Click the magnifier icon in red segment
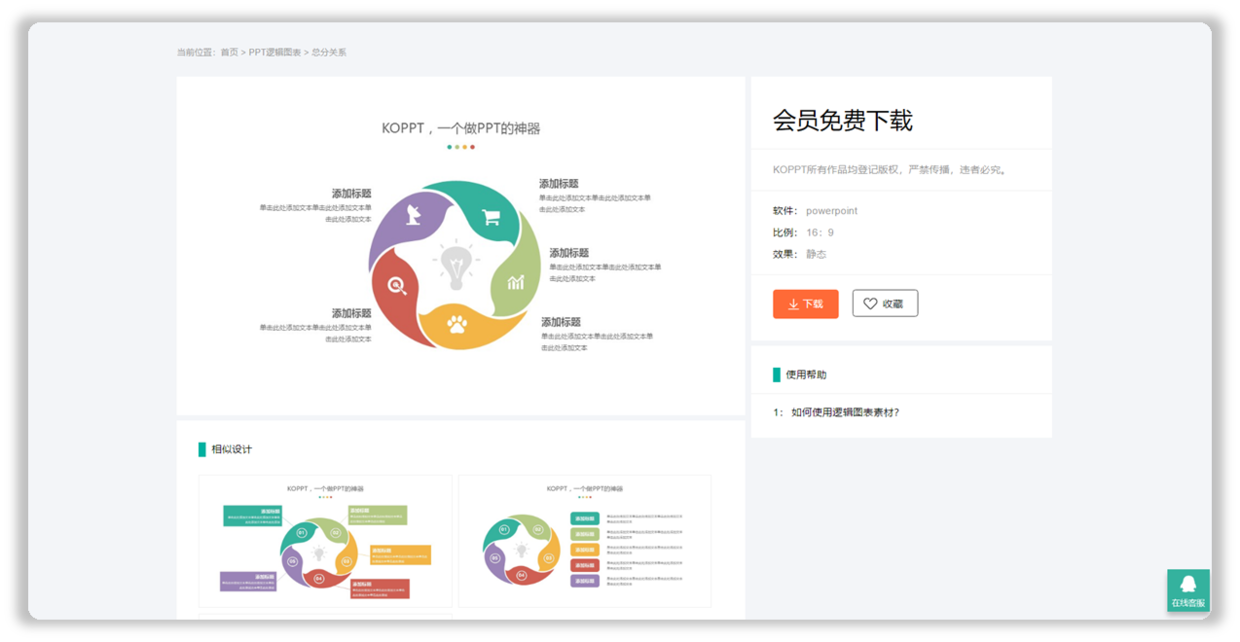The height and width of the screenshot is (642, 1240). (x=397, y=285)
